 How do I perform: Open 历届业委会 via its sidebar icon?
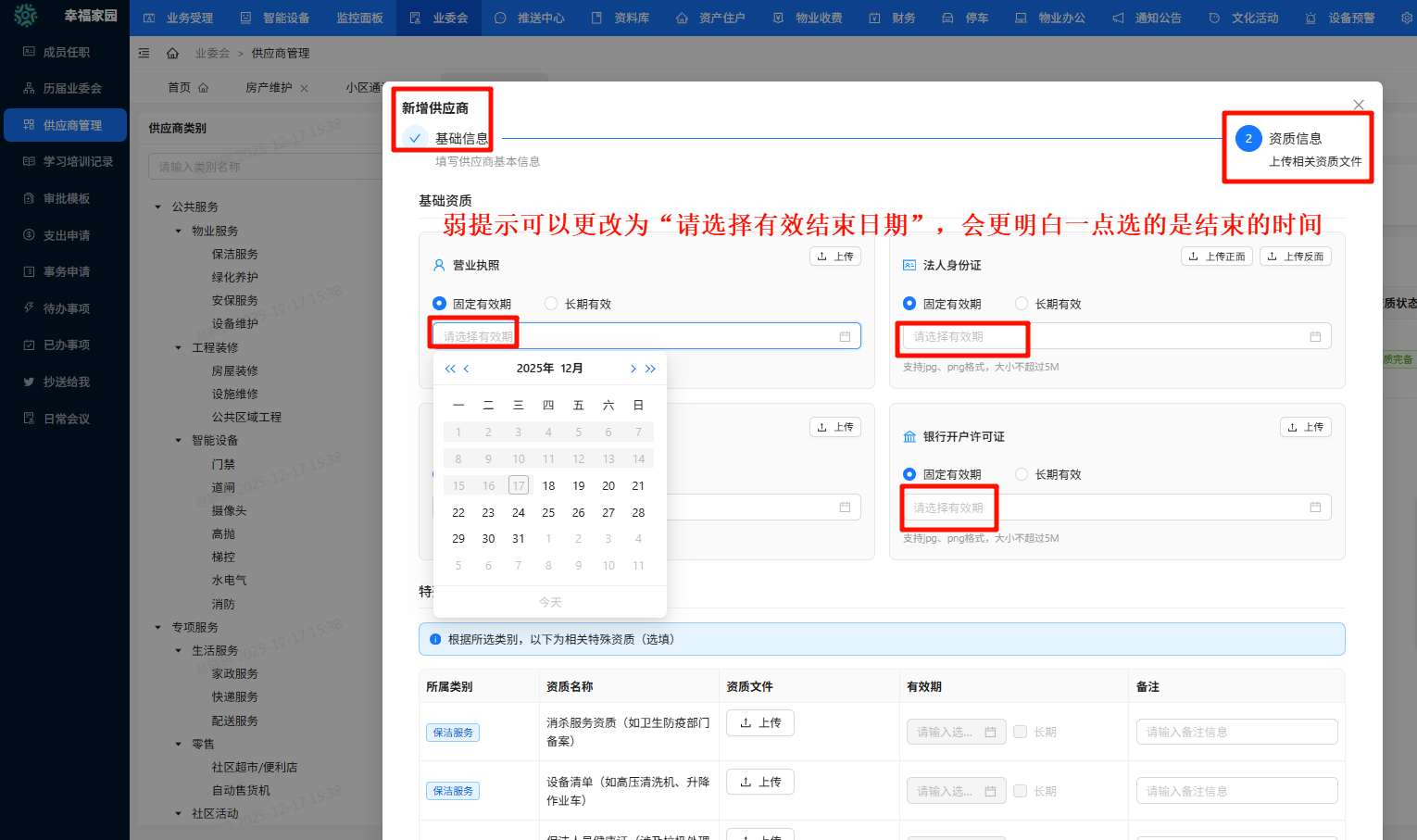pyautogui.click(x=29, y=88)
